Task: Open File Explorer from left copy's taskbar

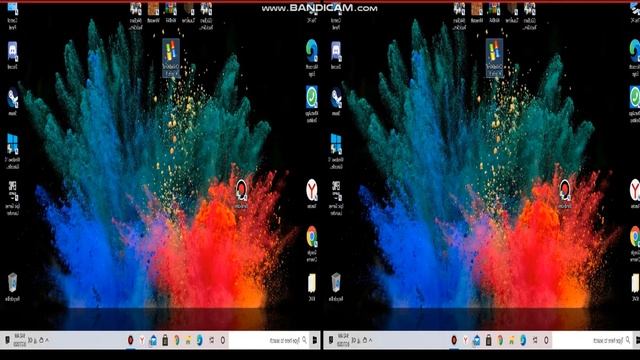Action: 188,340
